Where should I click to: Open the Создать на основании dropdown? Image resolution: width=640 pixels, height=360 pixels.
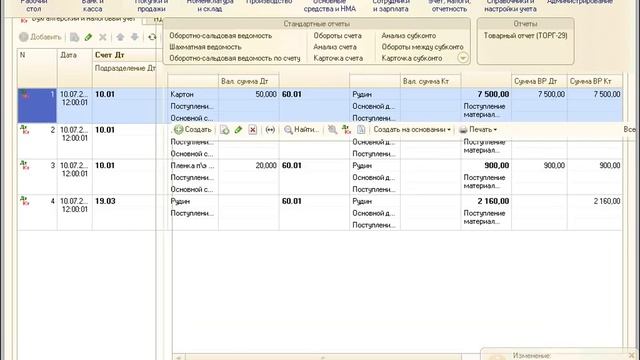tap(412, 130)
